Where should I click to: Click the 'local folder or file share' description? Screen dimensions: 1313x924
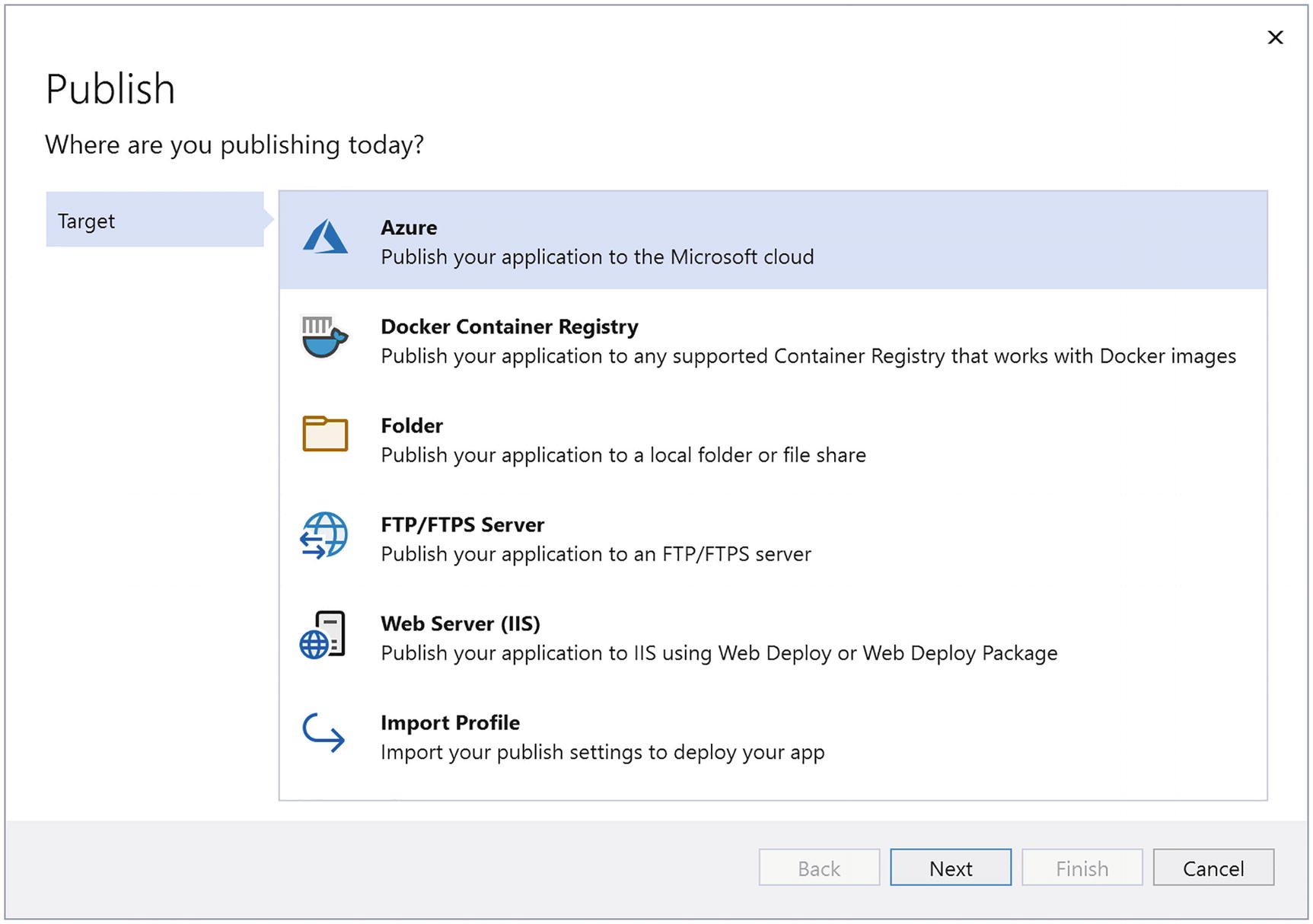pyautogui.click(x=623, y=455)
